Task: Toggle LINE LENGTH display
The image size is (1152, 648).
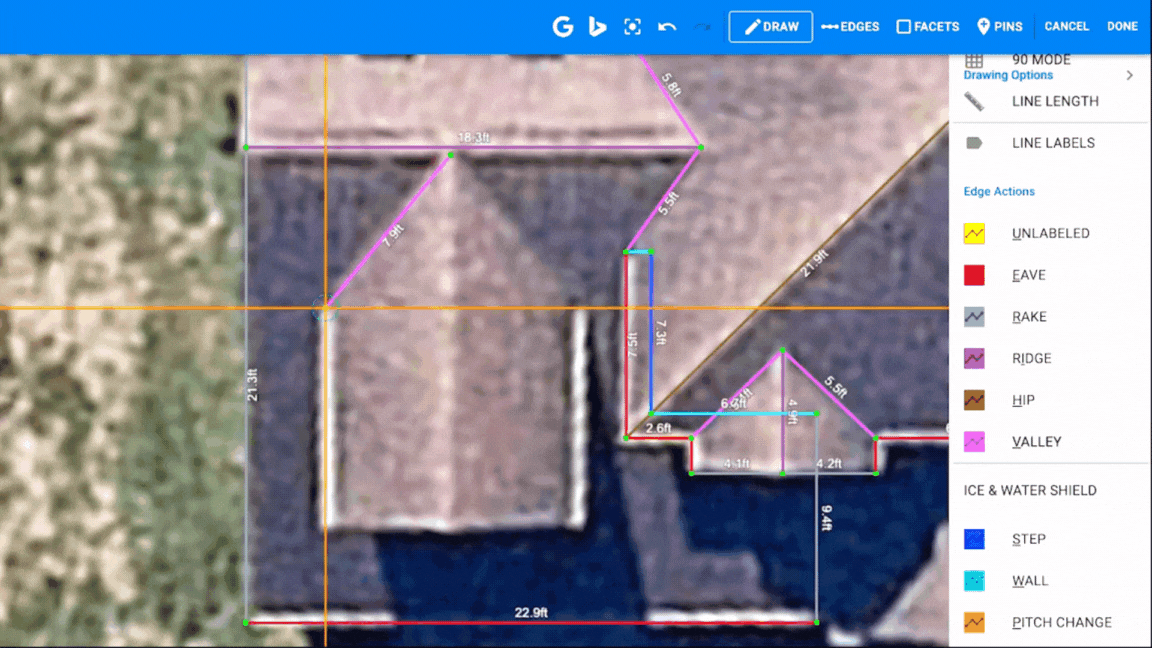Action: pyautogui.click(x=1055, y=101)
